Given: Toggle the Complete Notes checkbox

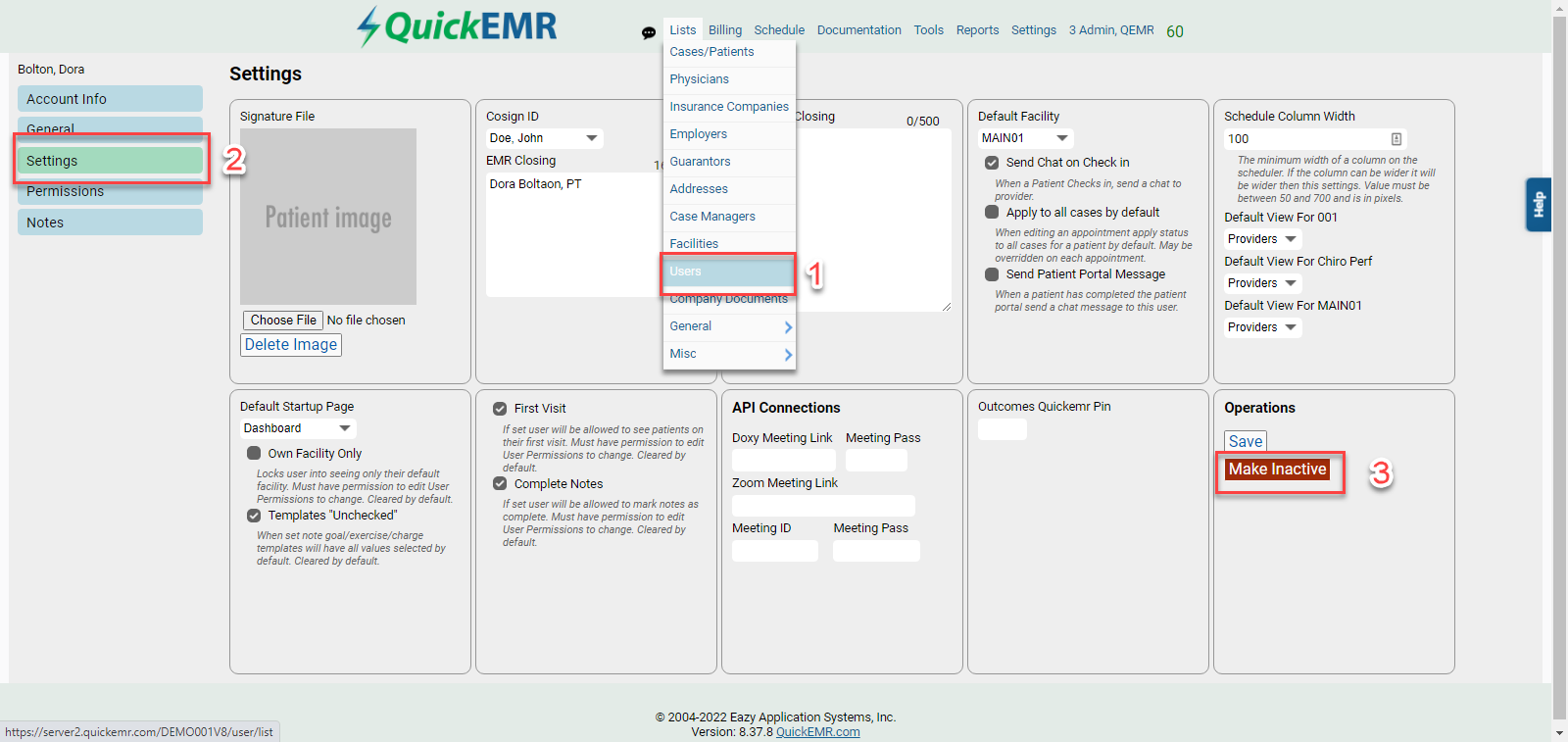Looking at the screenshot, I should [x=500, y=483].
